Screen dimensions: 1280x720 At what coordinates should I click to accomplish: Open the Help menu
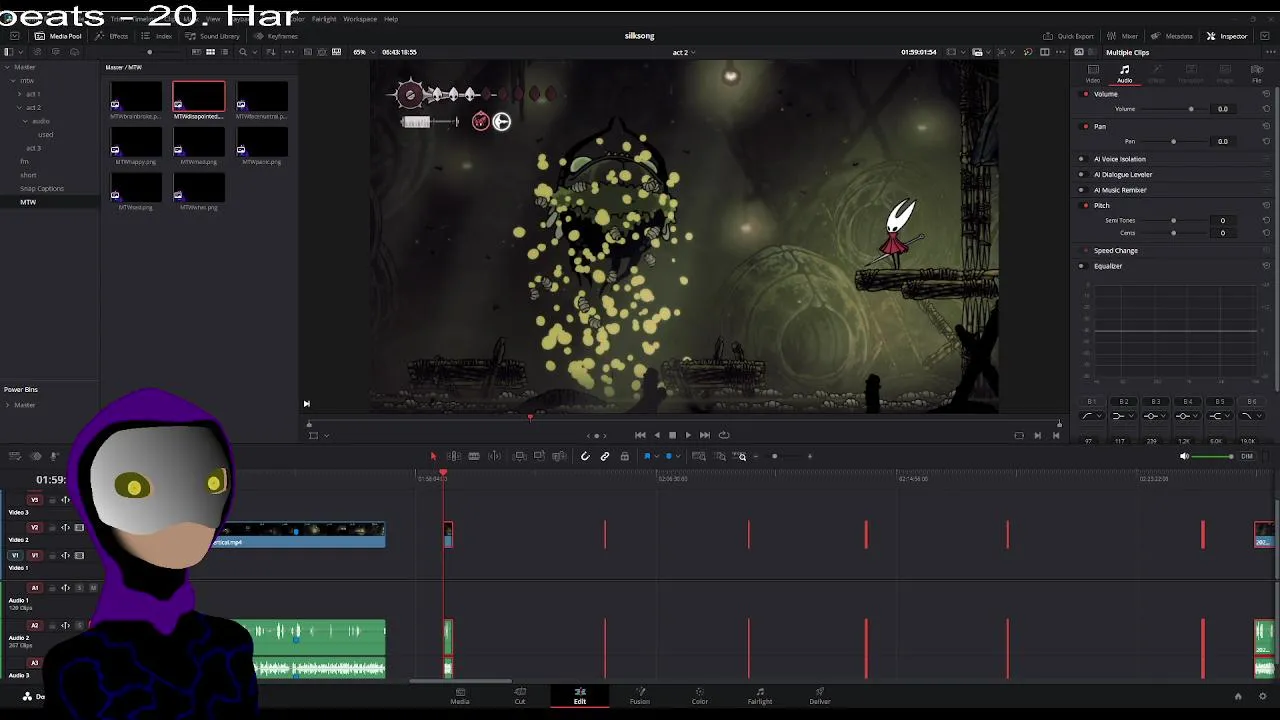[391, 19]
